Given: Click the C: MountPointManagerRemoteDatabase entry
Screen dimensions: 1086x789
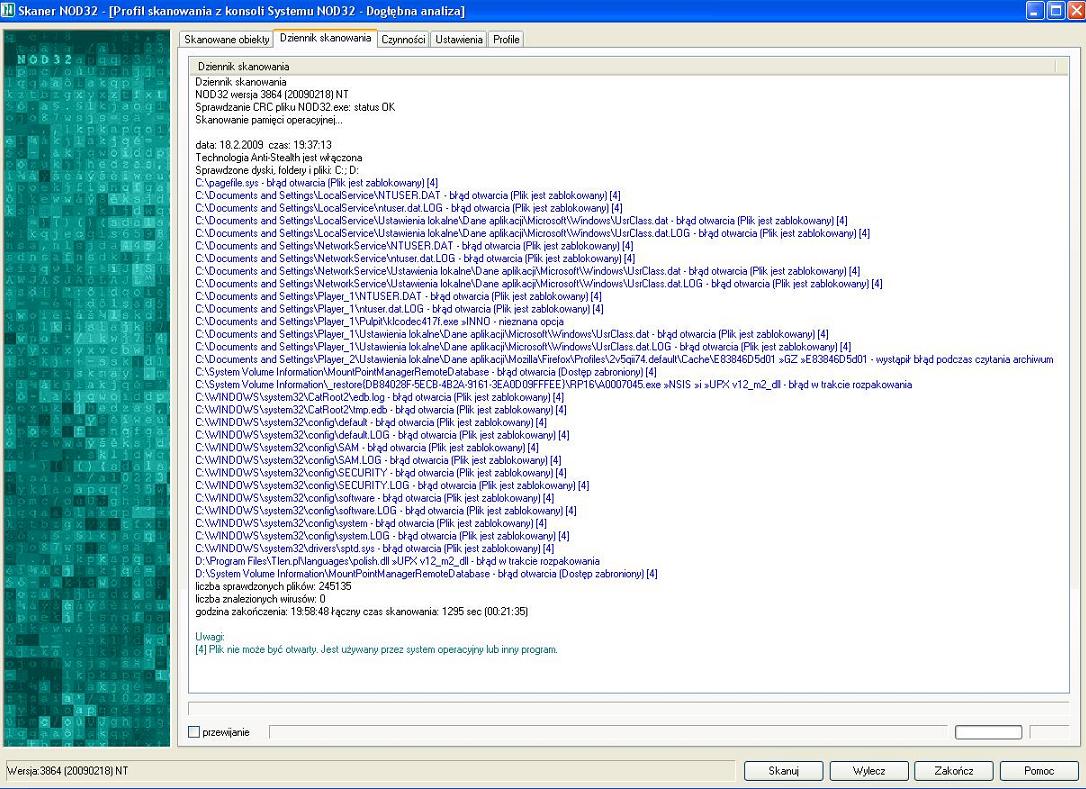Looking at the screenshot, I should [426, 372].
